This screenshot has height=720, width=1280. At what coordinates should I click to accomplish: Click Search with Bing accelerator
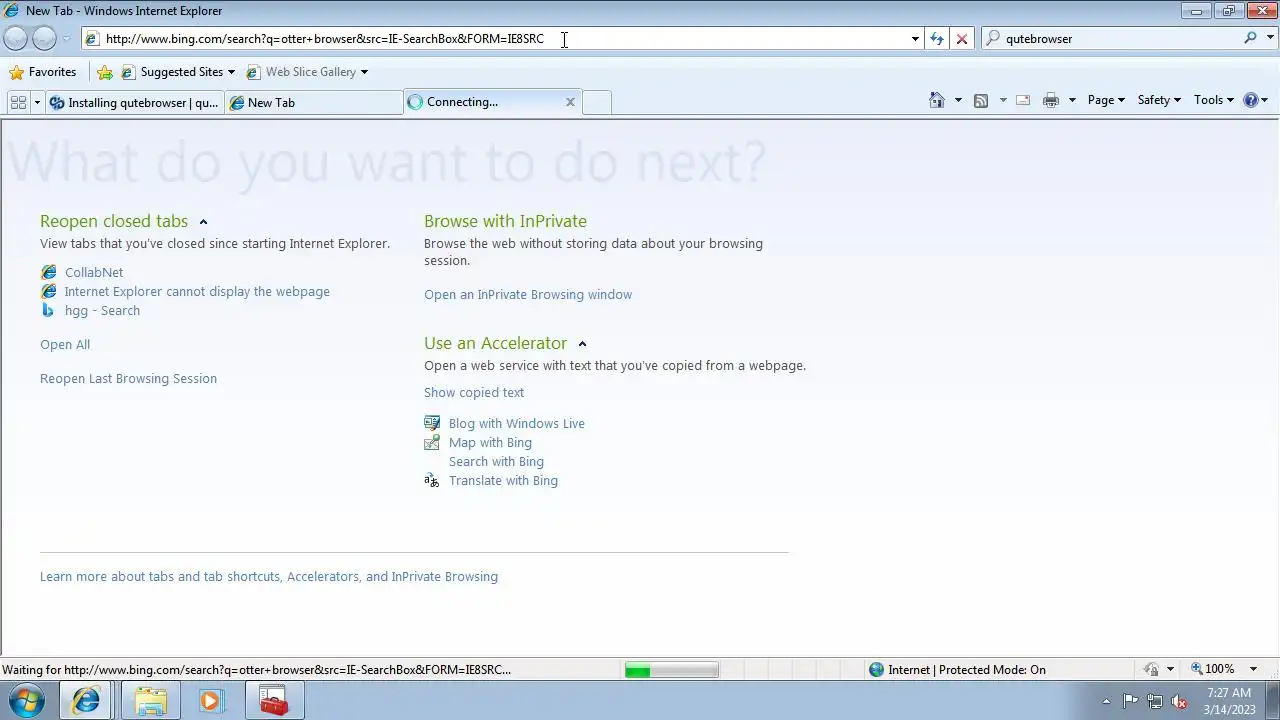coord(496,461)
